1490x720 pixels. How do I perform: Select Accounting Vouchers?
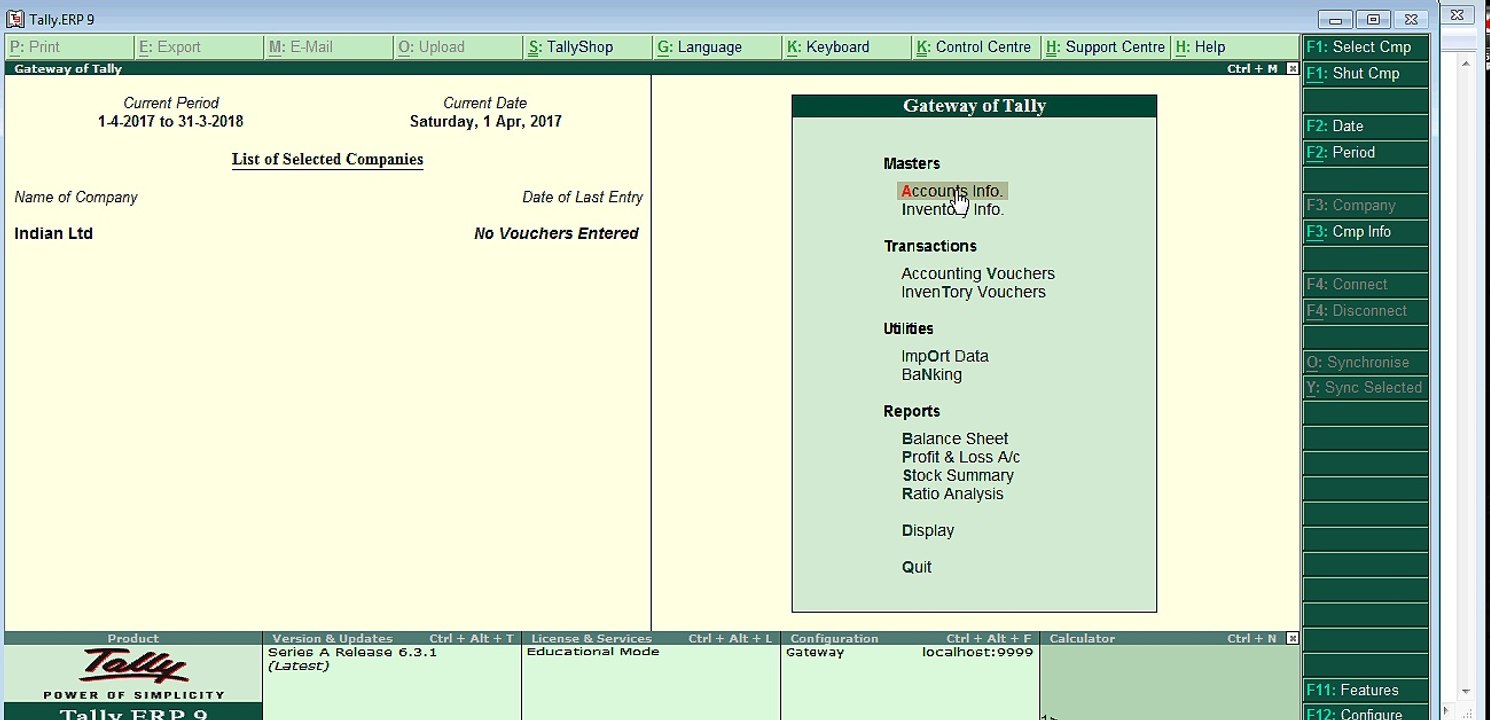978,274
